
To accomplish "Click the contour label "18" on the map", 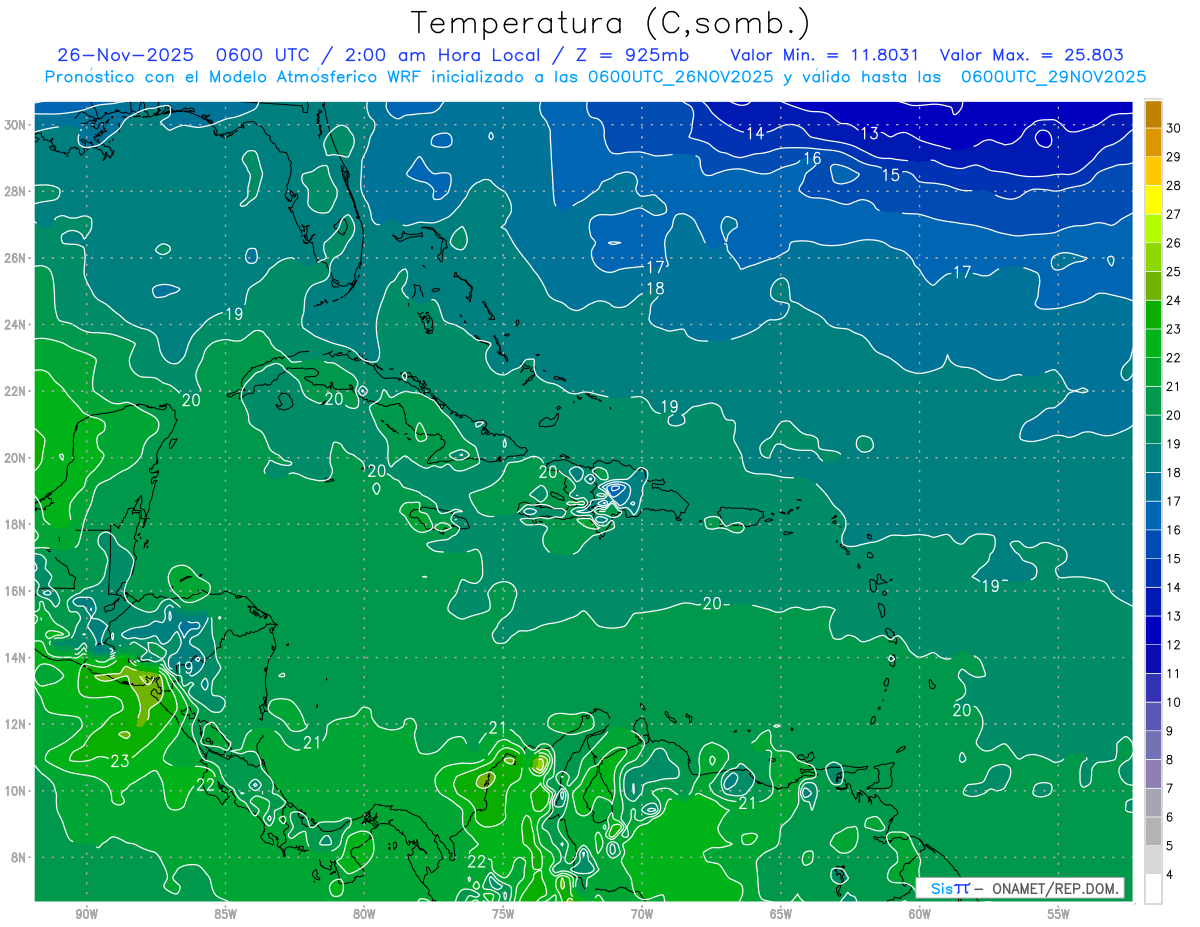I will coord(655,288).
